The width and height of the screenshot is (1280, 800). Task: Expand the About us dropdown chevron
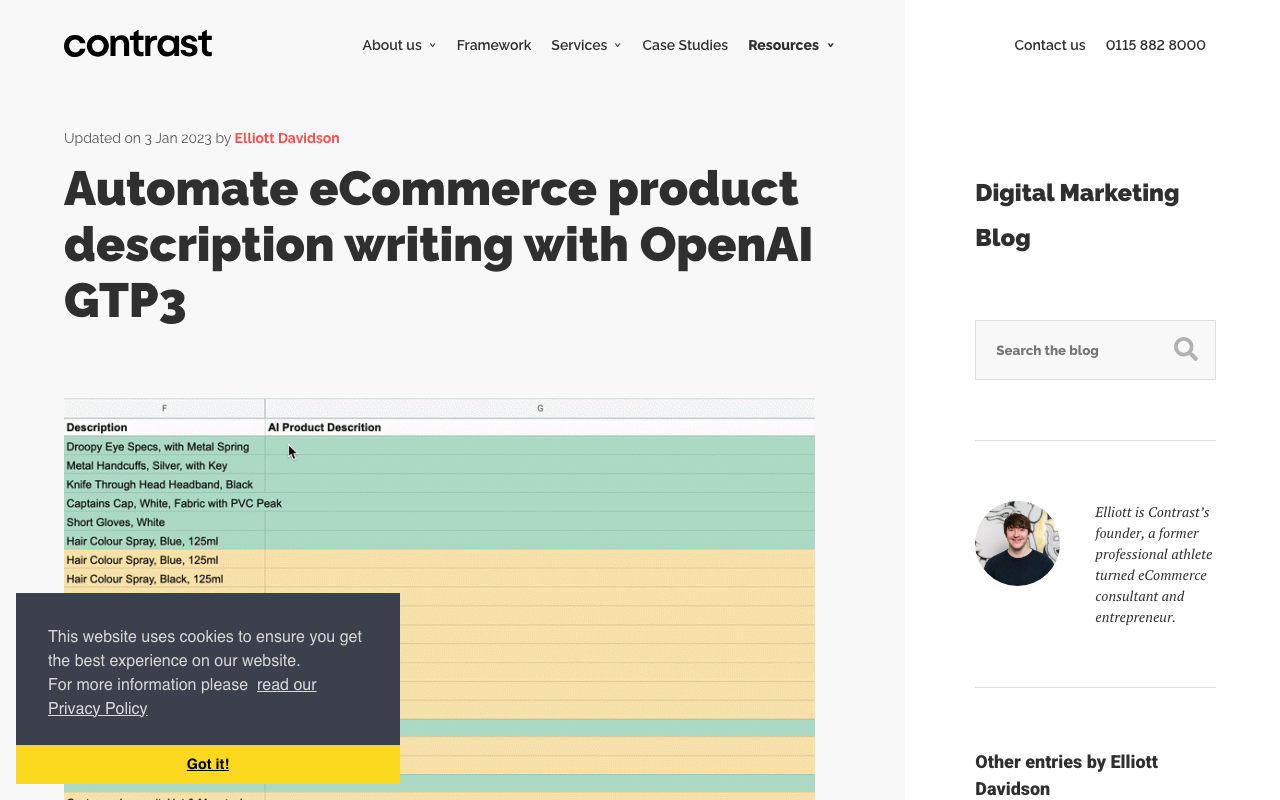point(432,46)
